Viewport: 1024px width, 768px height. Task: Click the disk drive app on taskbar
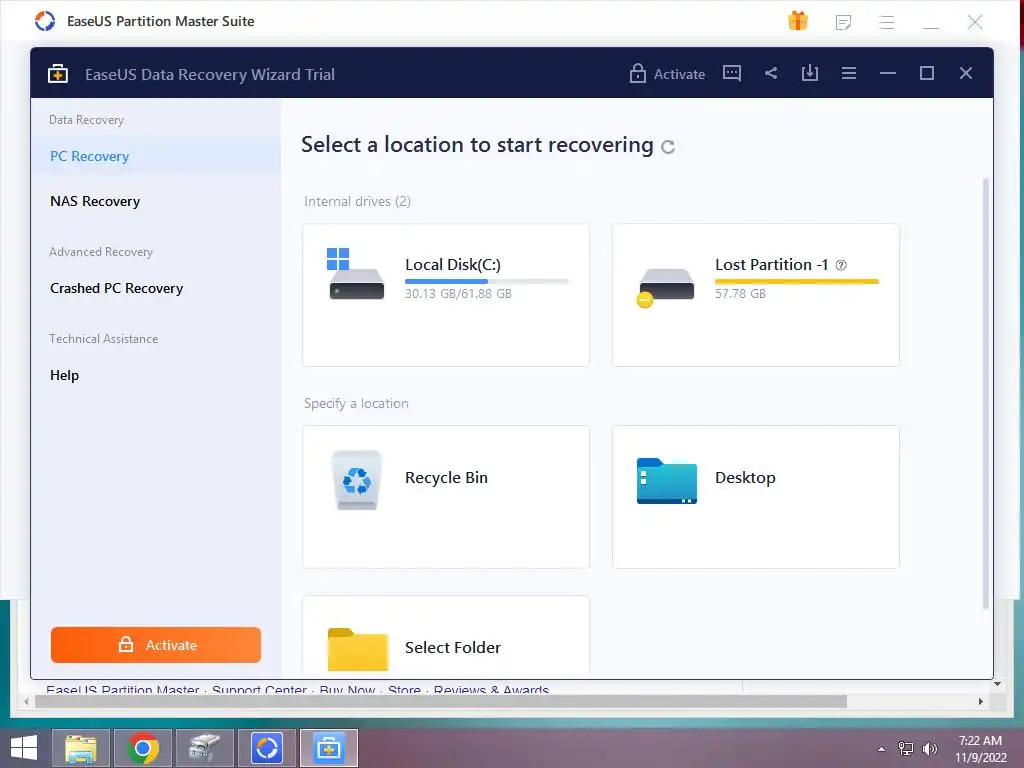tap(204, 748)
